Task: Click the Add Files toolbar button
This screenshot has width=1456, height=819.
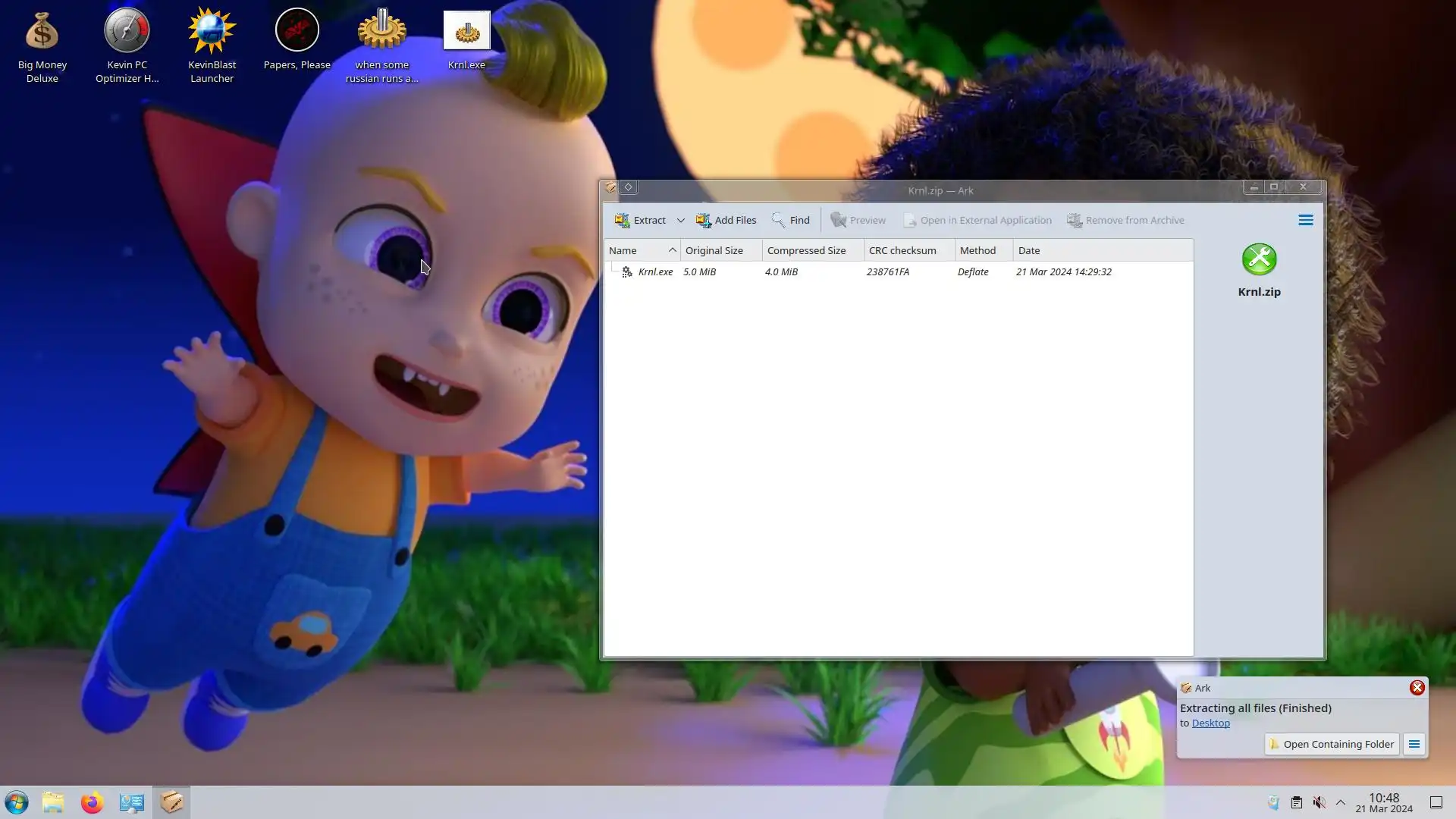Action: point(726,220)
